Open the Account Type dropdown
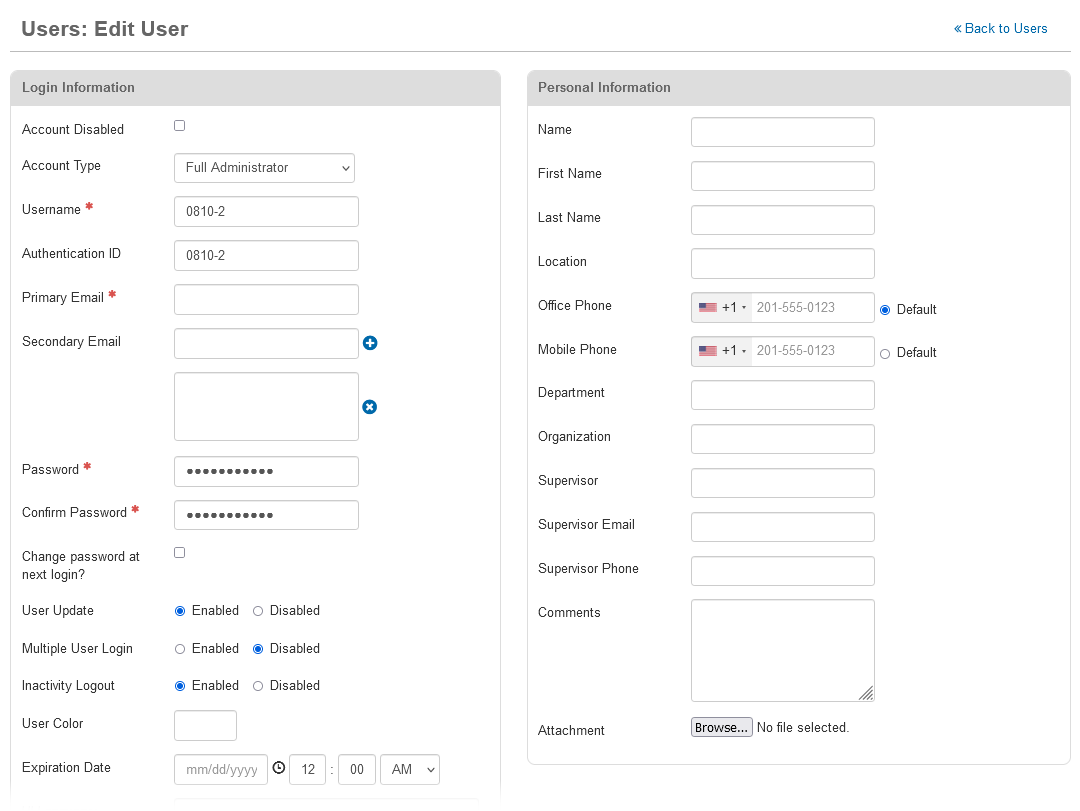 click(x=264, y=168)
